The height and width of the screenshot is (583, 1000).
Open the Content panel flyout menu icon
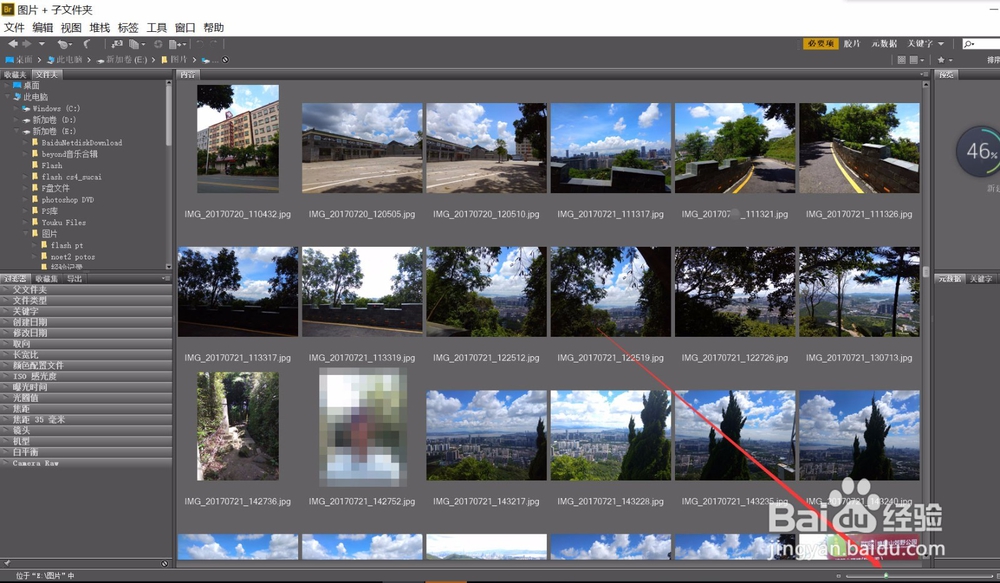click(924, 75)
